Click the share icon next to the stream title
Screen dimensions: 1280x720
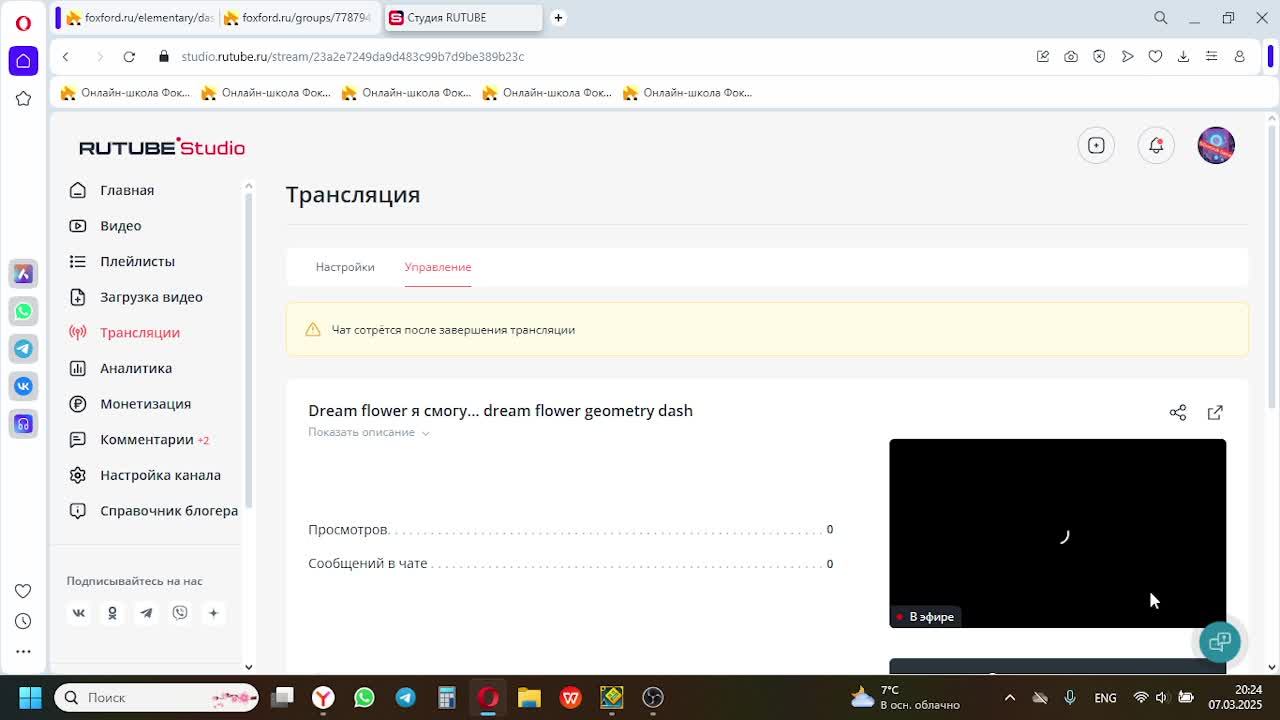(x=1178, y=412)
